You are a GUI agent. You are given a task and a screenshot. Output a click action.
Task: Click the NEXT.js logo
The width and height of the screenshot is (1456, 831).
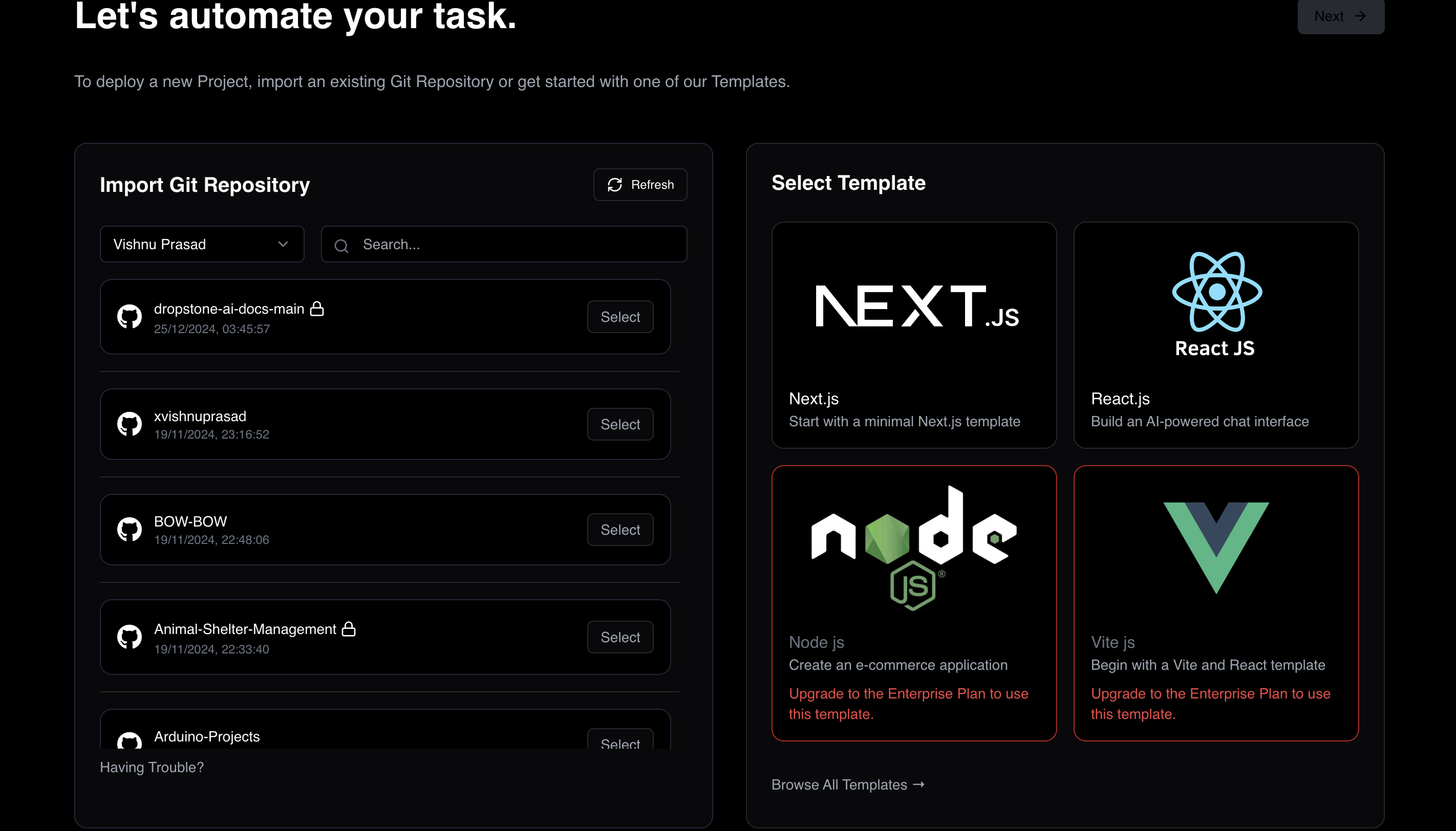(916, 307)
